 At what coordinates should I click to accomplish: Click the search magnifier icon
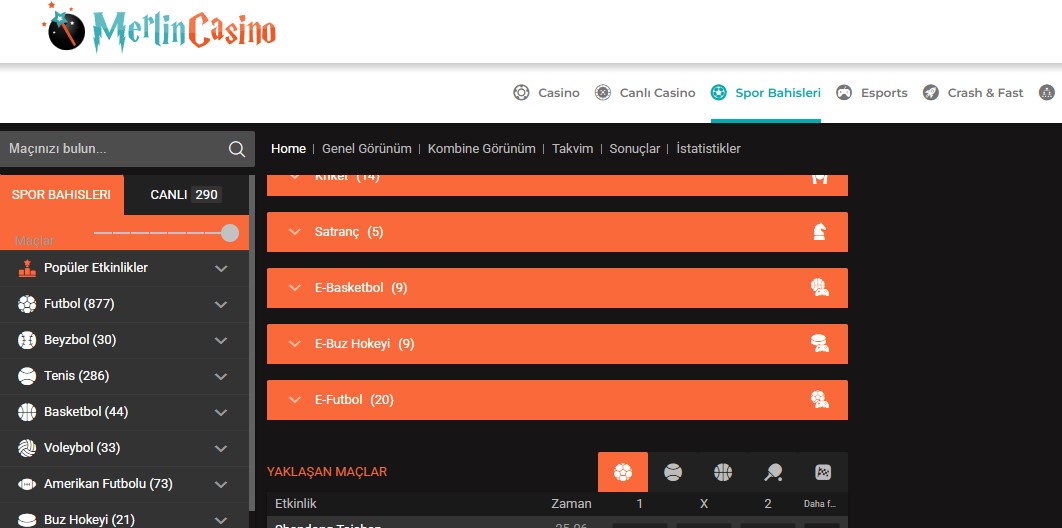pos(237,149)
